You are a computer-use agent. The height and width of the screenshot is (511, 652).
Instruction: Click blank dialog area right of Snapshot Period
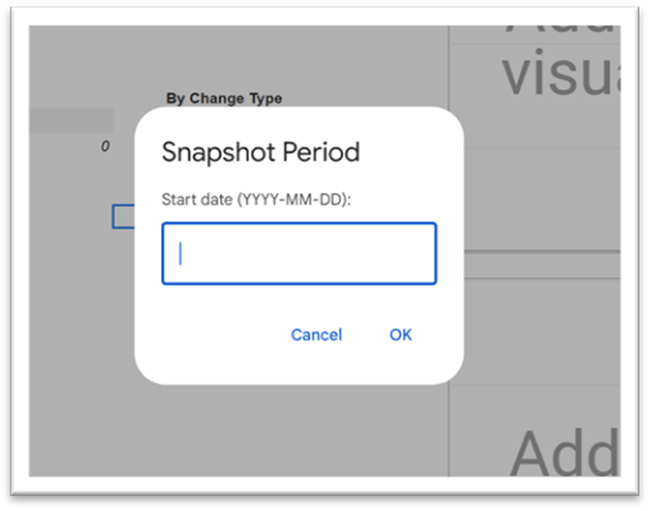(410, 153)
